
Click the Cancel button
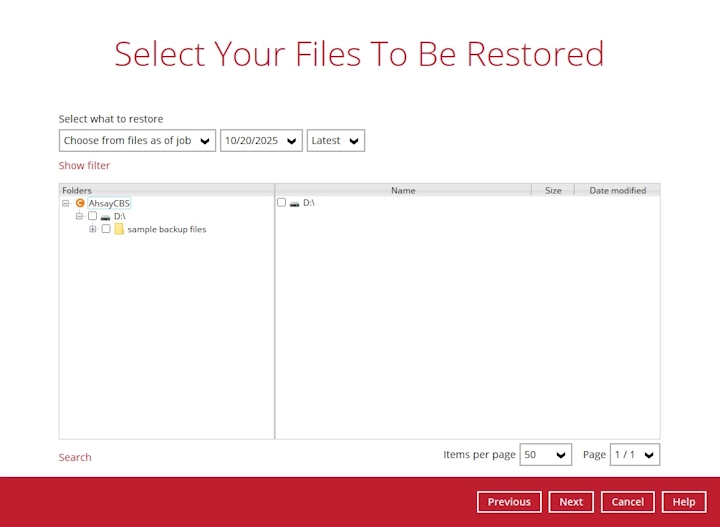(x=628, y=502)
